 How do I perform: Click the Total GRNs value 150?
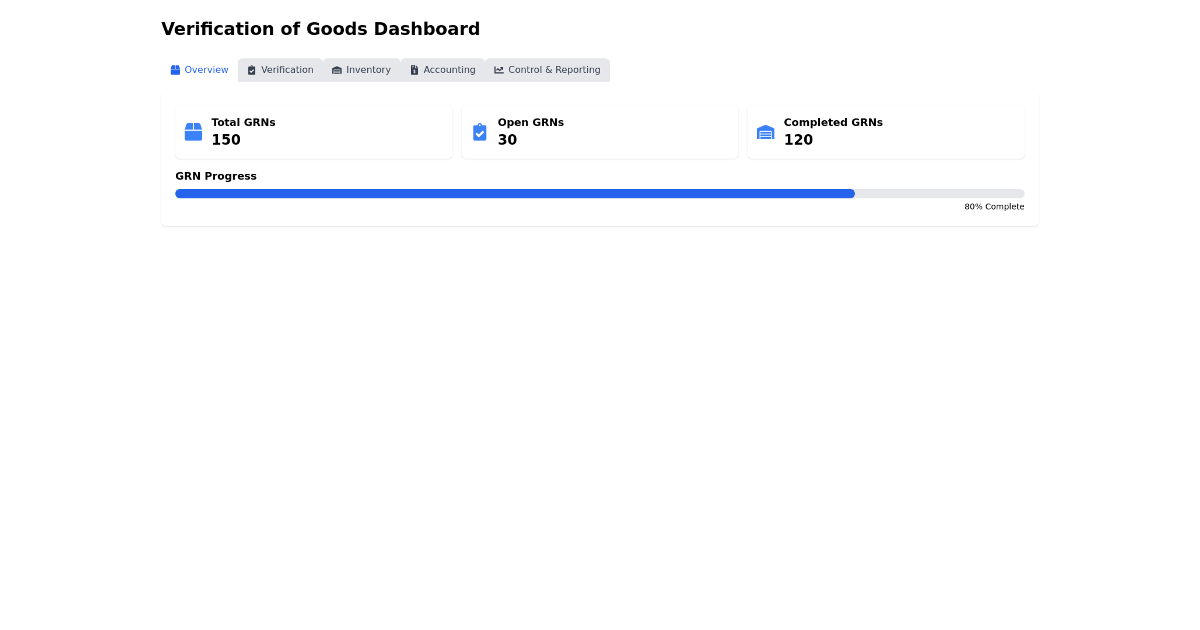226,140
